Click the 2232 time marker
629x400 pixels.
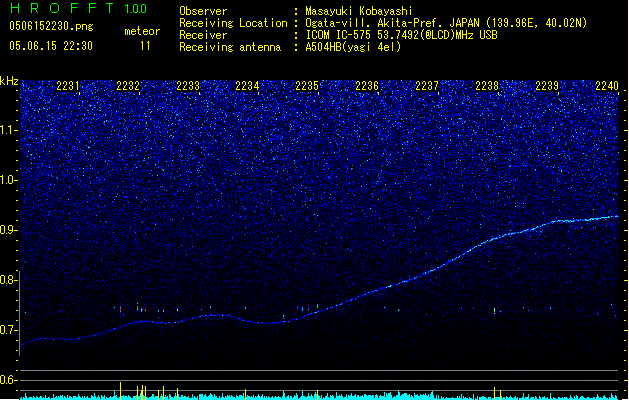(x=128, y=85)
